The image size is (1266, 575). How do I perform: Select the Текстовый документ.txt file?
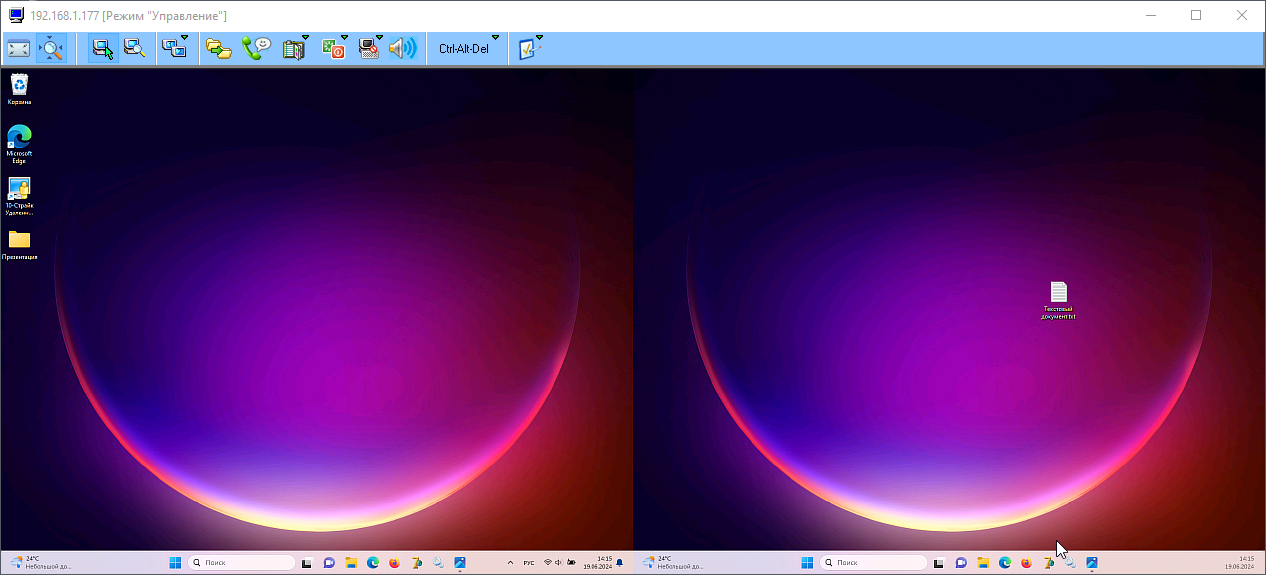pyautogui.click(x=1058, y=298)
